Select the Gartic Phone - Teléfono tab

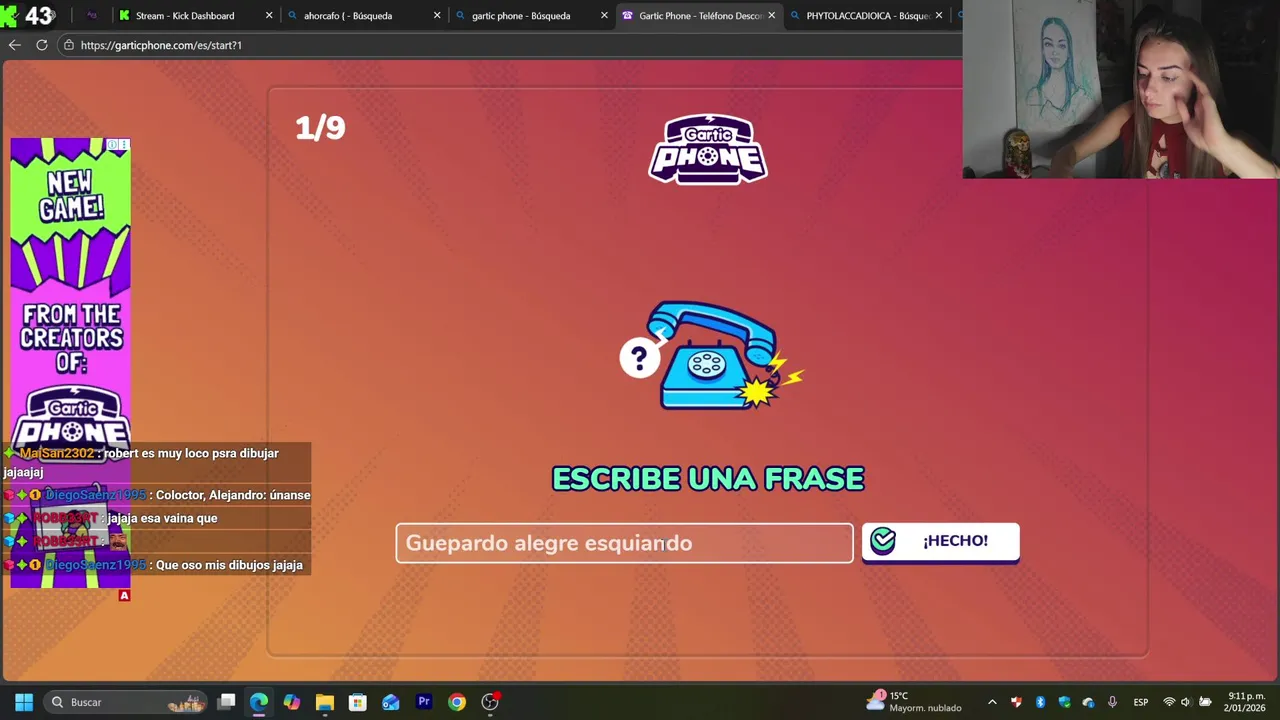(x=700, y=15)
